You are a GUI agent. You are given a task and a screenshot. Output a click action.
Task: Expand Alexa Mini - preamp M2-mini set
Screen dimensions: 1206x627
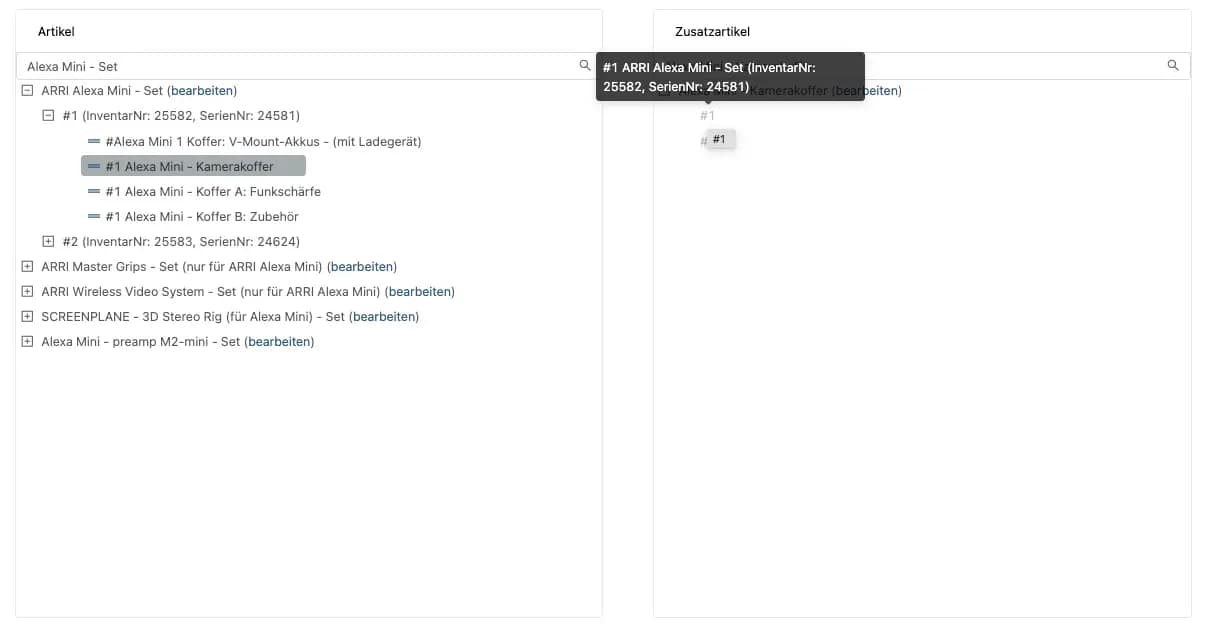[27, 342]
